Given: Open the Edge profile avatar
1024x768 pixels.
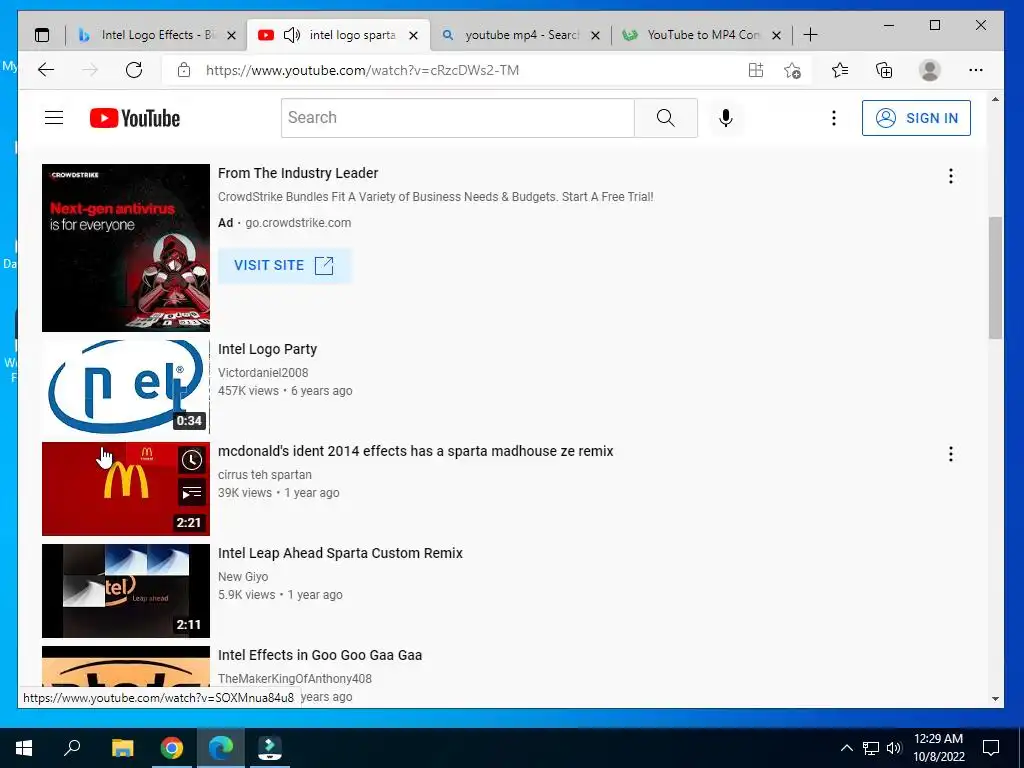Looking at the screenshot, I should [x=929, y=70].
